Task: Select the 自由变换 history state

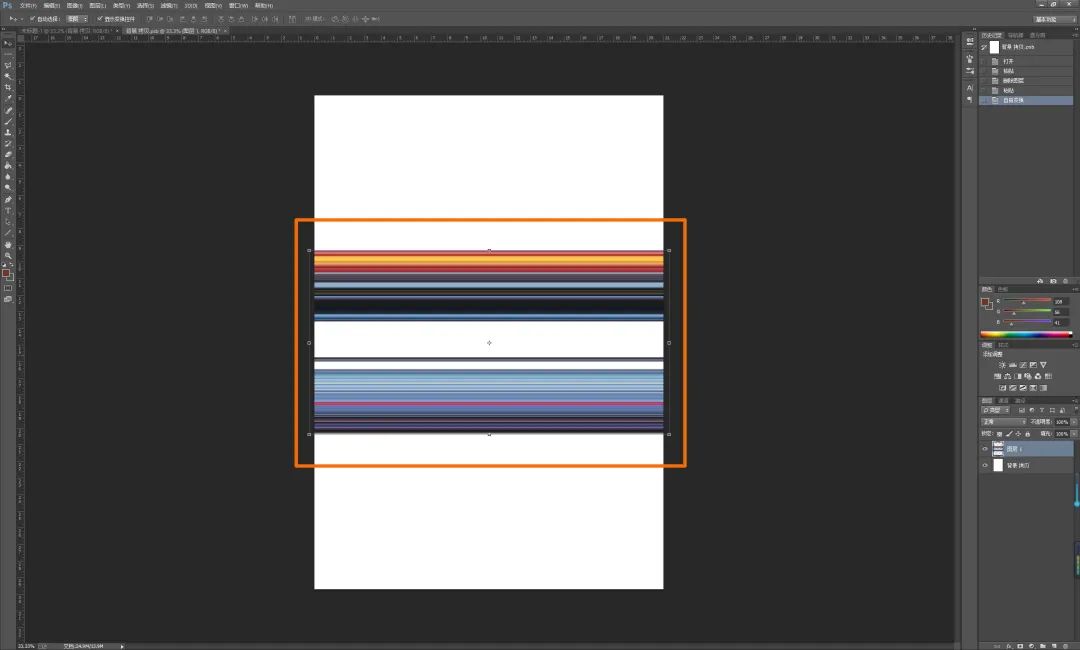Action: tap(1026, 101)
